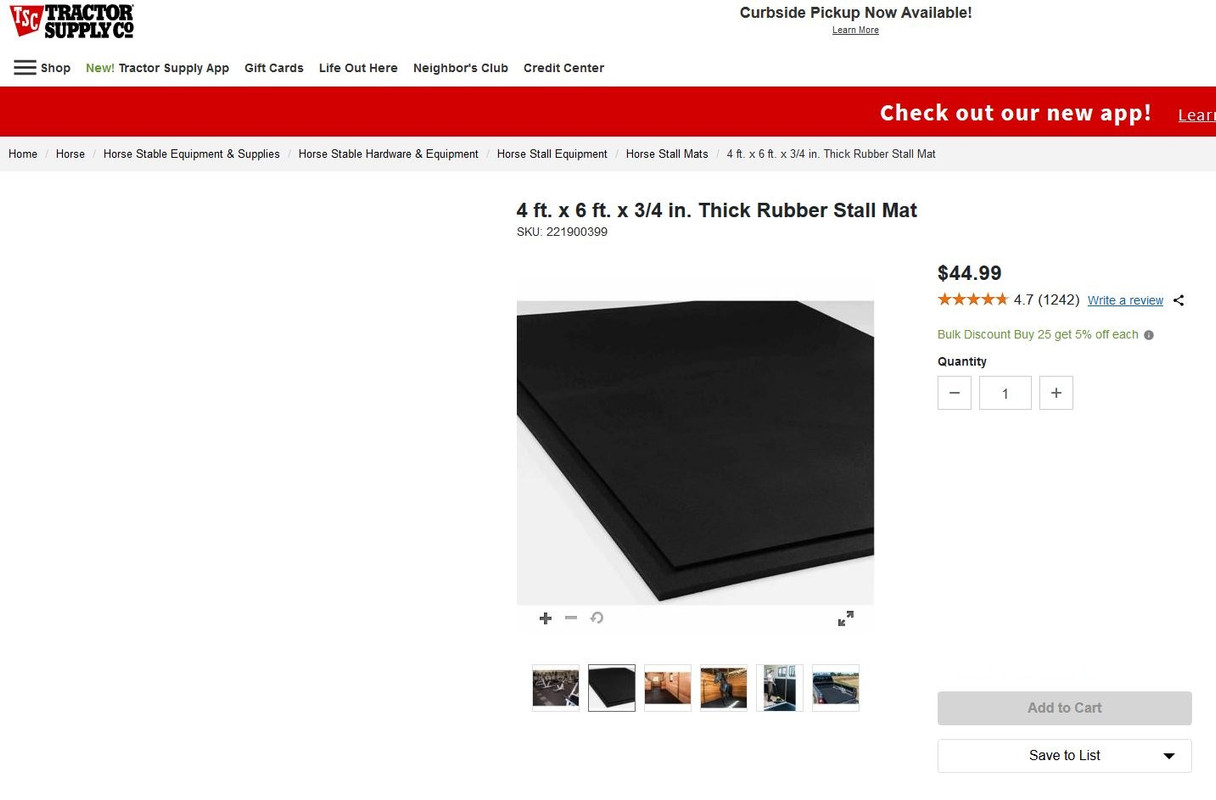
Task: Click the Tractor Supply Co logo
Action: (72, 21)
